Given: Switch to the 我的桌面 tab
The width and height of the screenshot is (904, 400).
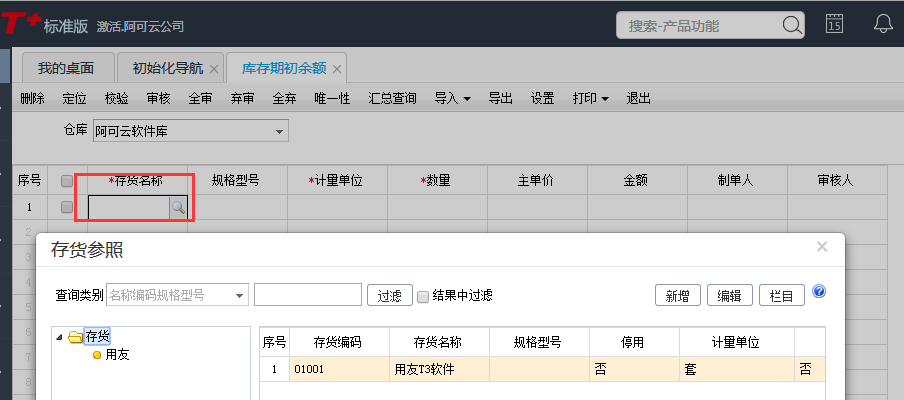Looking at the screenshot, I should click(66, 69).
